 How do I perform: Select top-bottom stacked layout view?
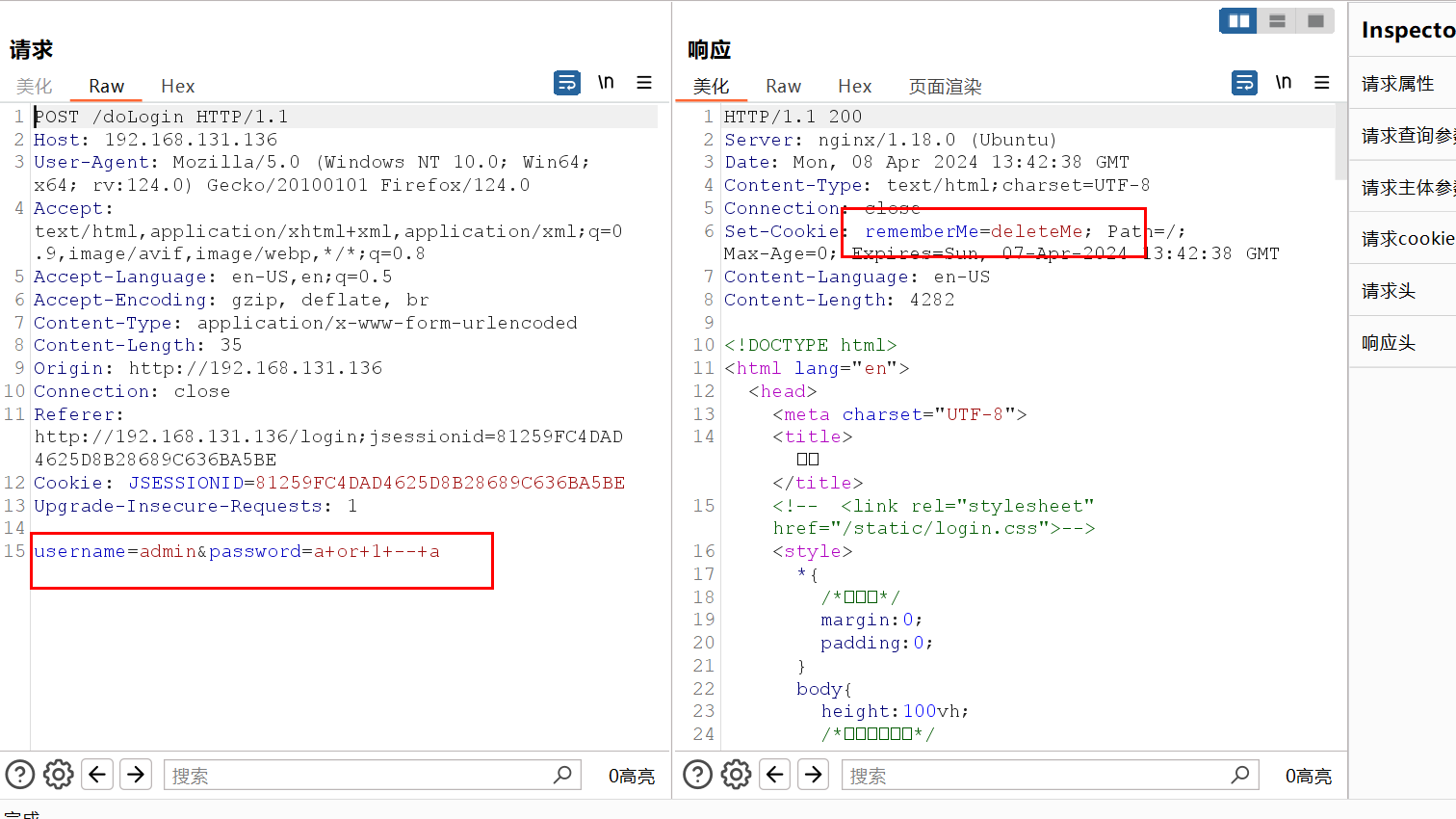1277,20
